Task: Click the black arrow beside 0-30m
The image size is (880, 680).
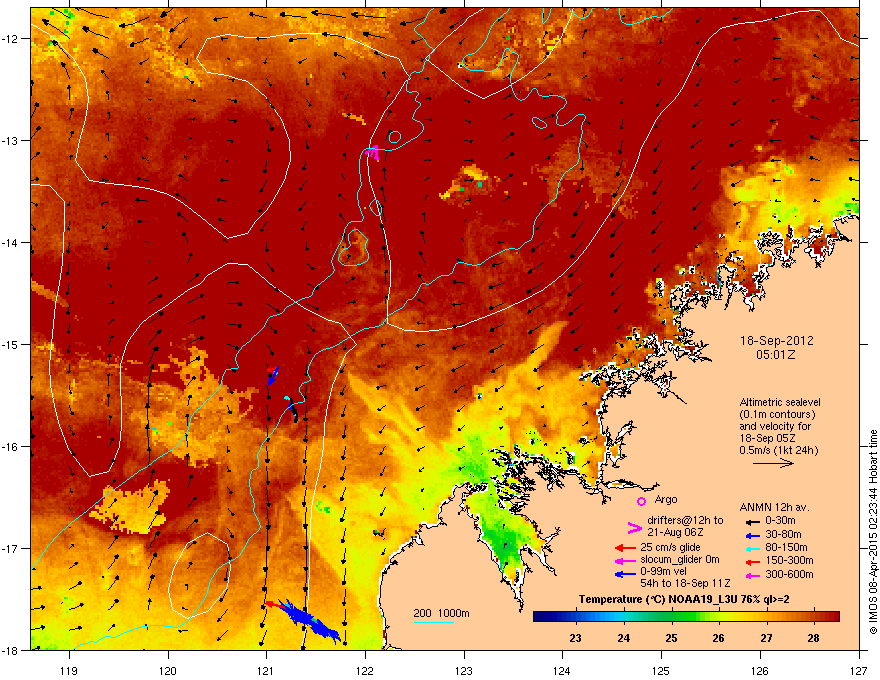Action: click(x=751, y=521)
